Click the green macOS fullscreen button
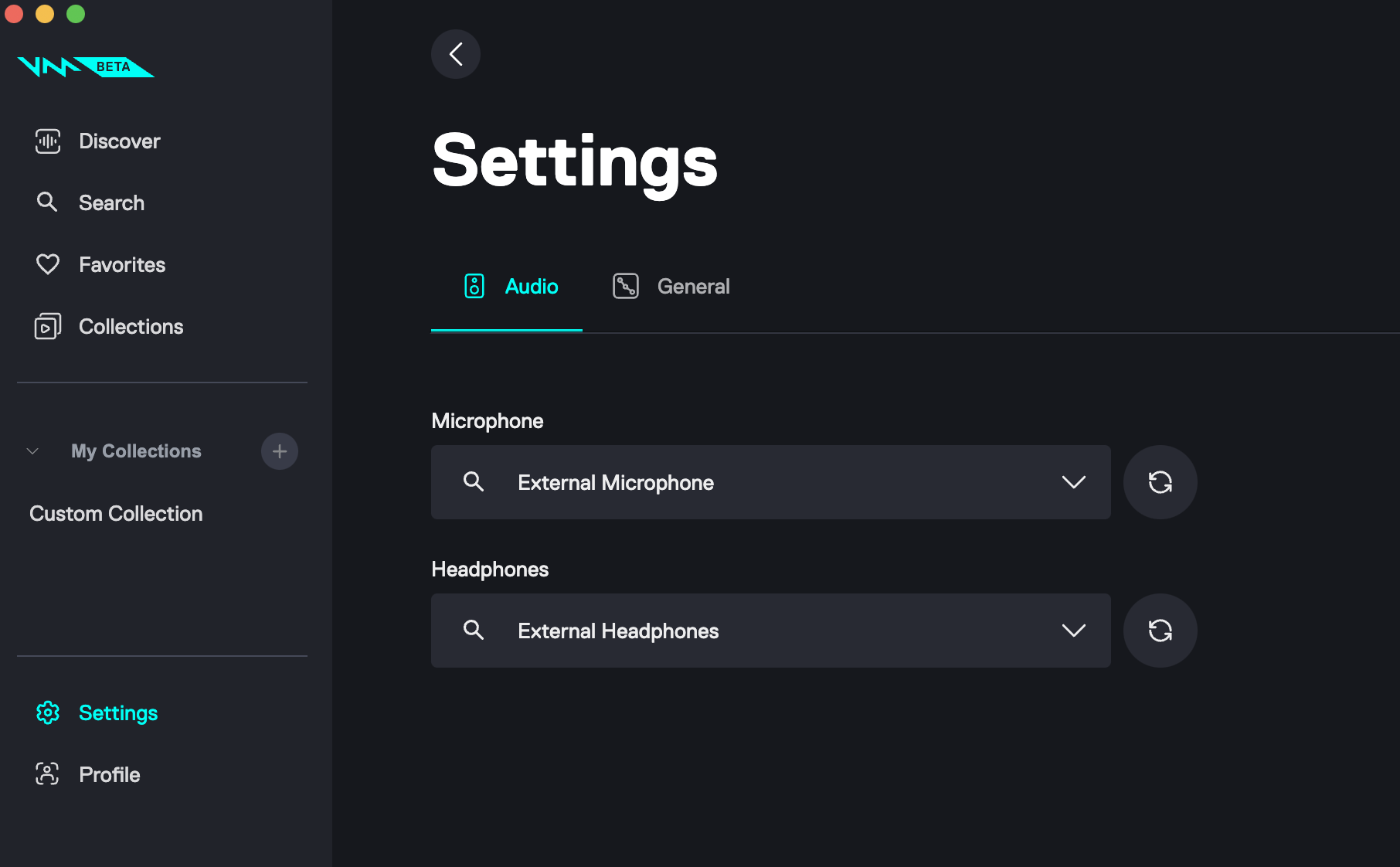 [x=76, y=14]
